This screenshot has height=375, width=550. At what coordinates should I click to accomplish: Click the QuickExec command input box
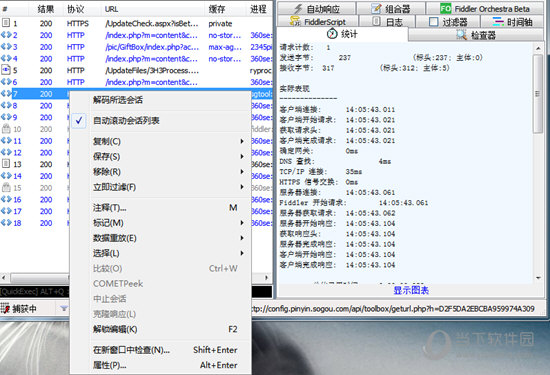click(34, 292)
